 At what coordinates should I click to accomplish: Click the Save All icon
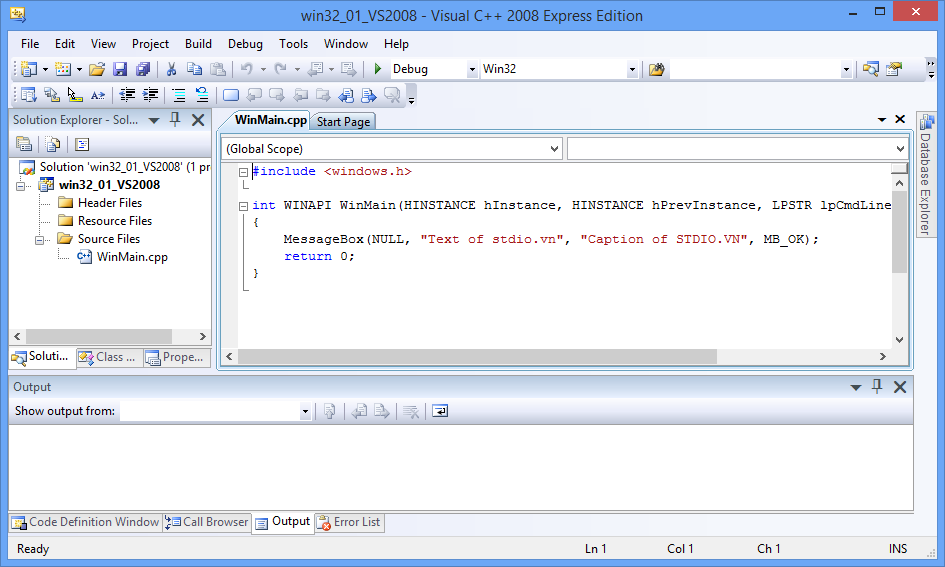[143, 69]
